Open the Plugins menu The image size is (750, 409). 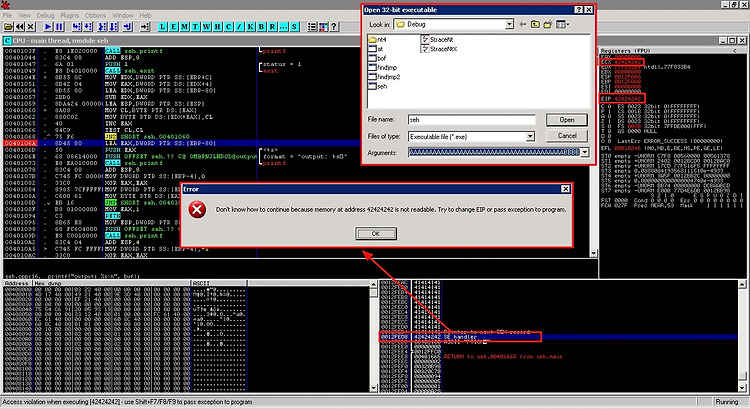click(70, 15)
